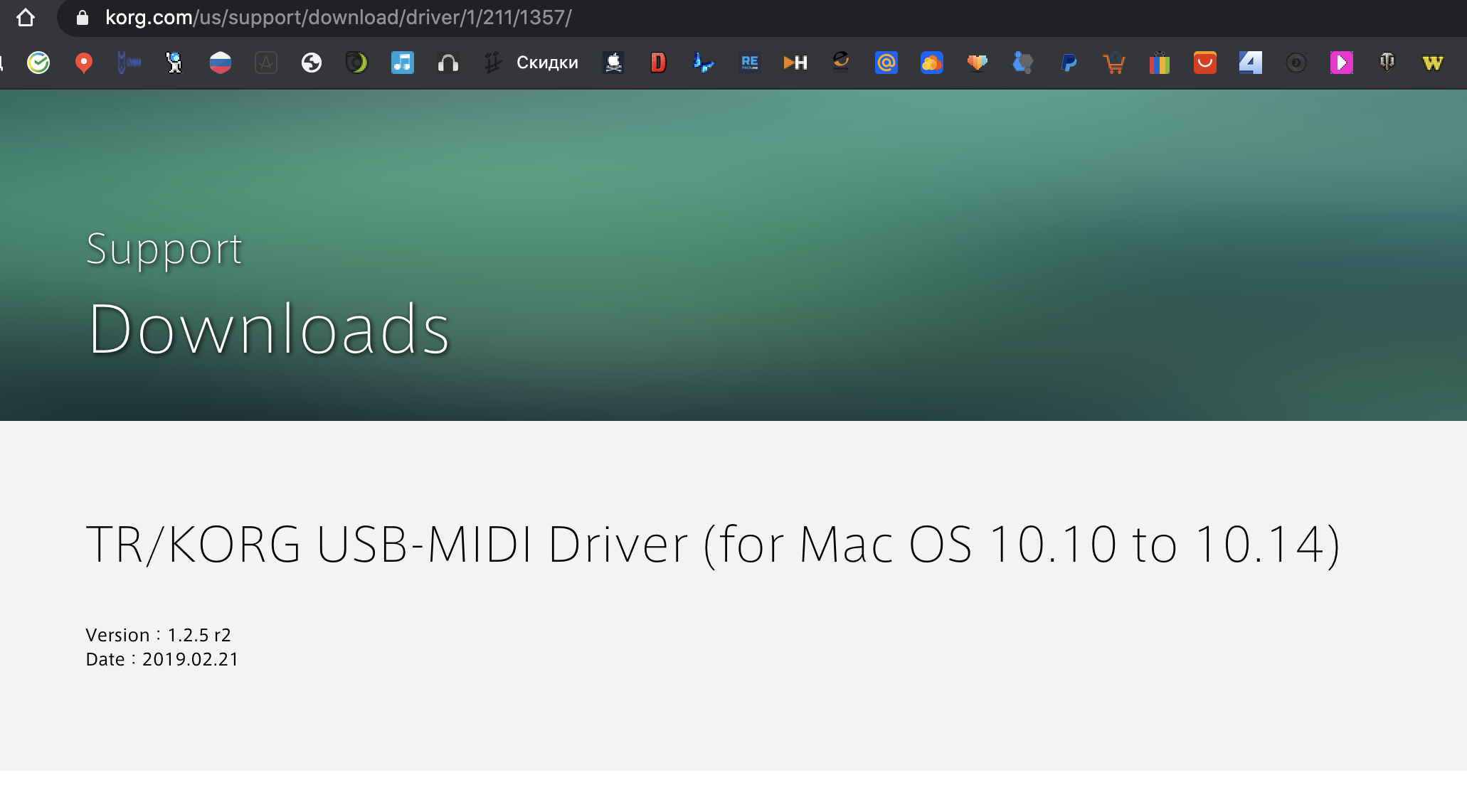
Task: Open the World of Tanks bookmark
Action: point(1387,63)
